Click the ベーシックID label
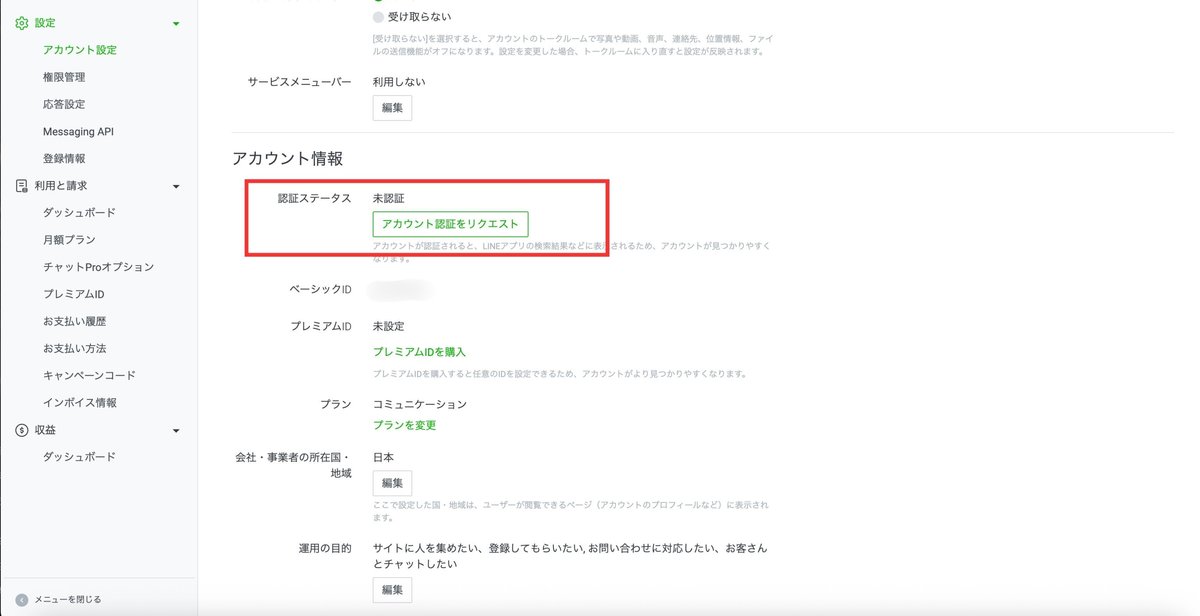 tap(319, 289)
